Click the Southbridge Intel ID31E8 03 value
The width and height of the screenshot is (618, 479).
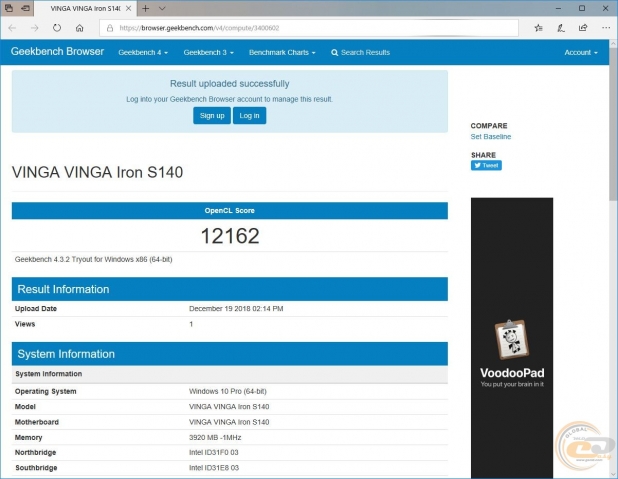coord(214,468)
